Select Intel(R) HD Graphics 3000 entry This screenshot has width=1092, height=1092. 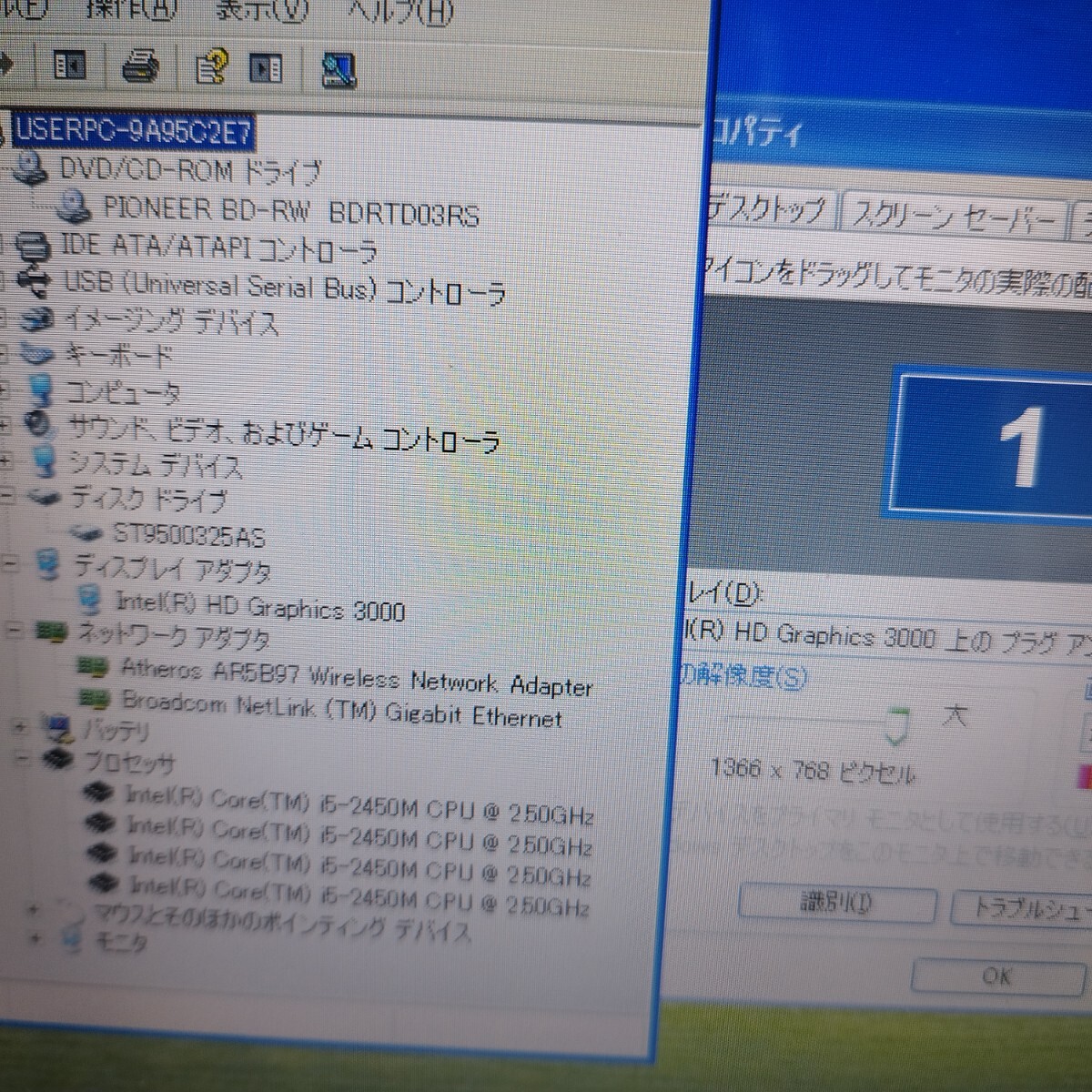point(260,606)
